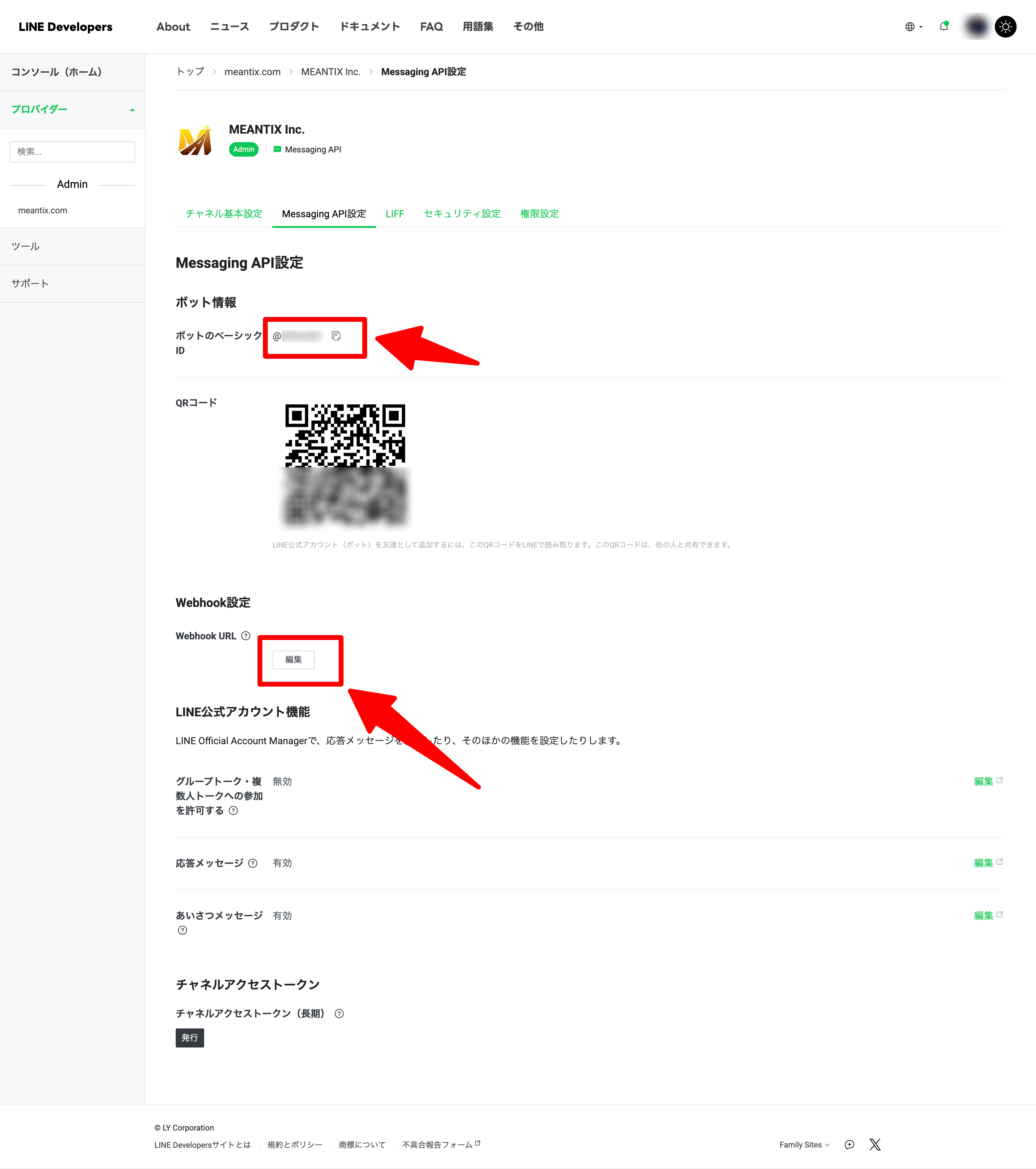This screenshot has width=1036, height=1169.
Task: Open the 用語集 navigation item
Action: [478, 27]
